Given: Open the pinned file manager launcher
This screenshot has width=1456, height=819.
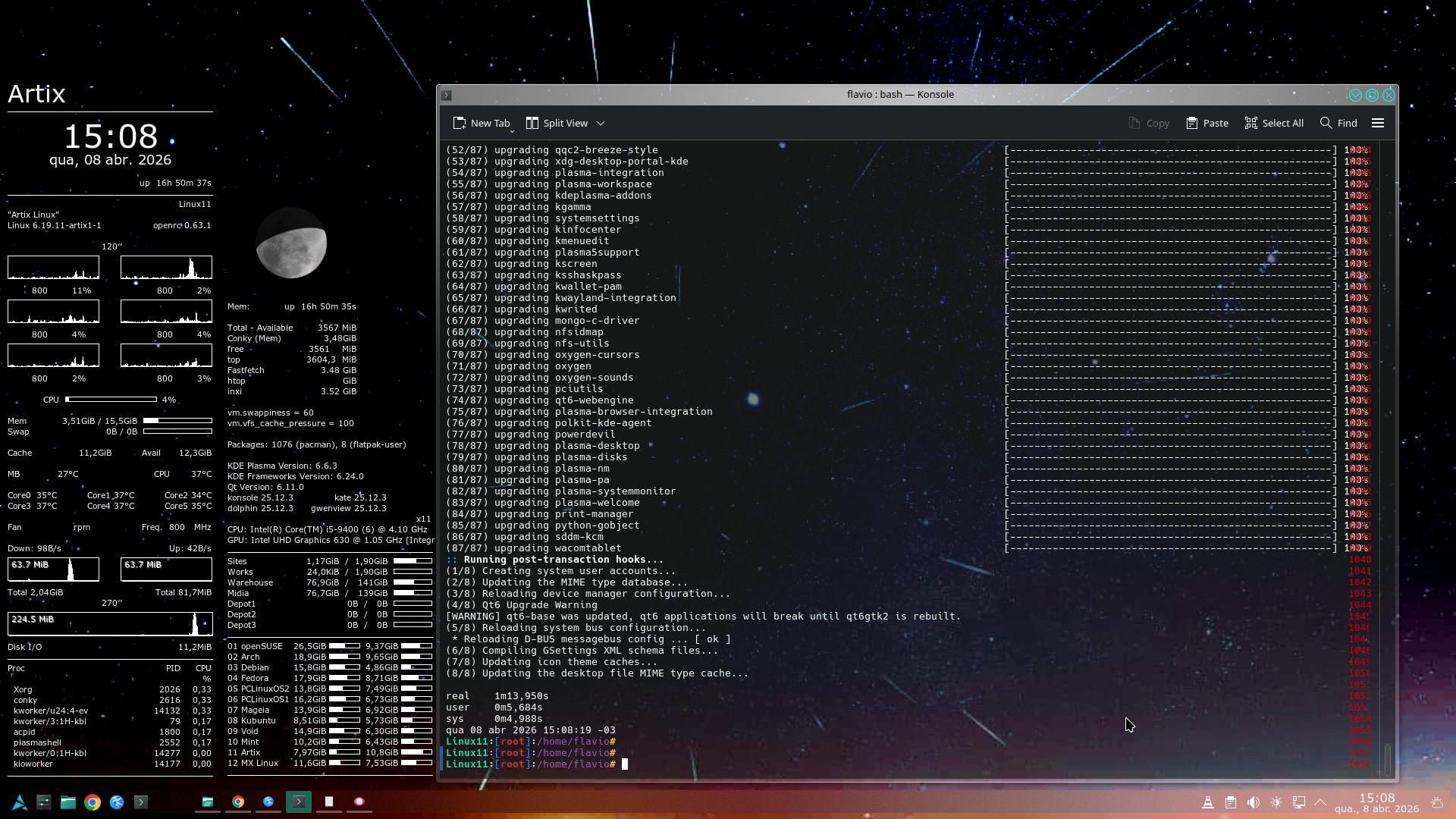Looking at the screenshot, I should point(68,802).
